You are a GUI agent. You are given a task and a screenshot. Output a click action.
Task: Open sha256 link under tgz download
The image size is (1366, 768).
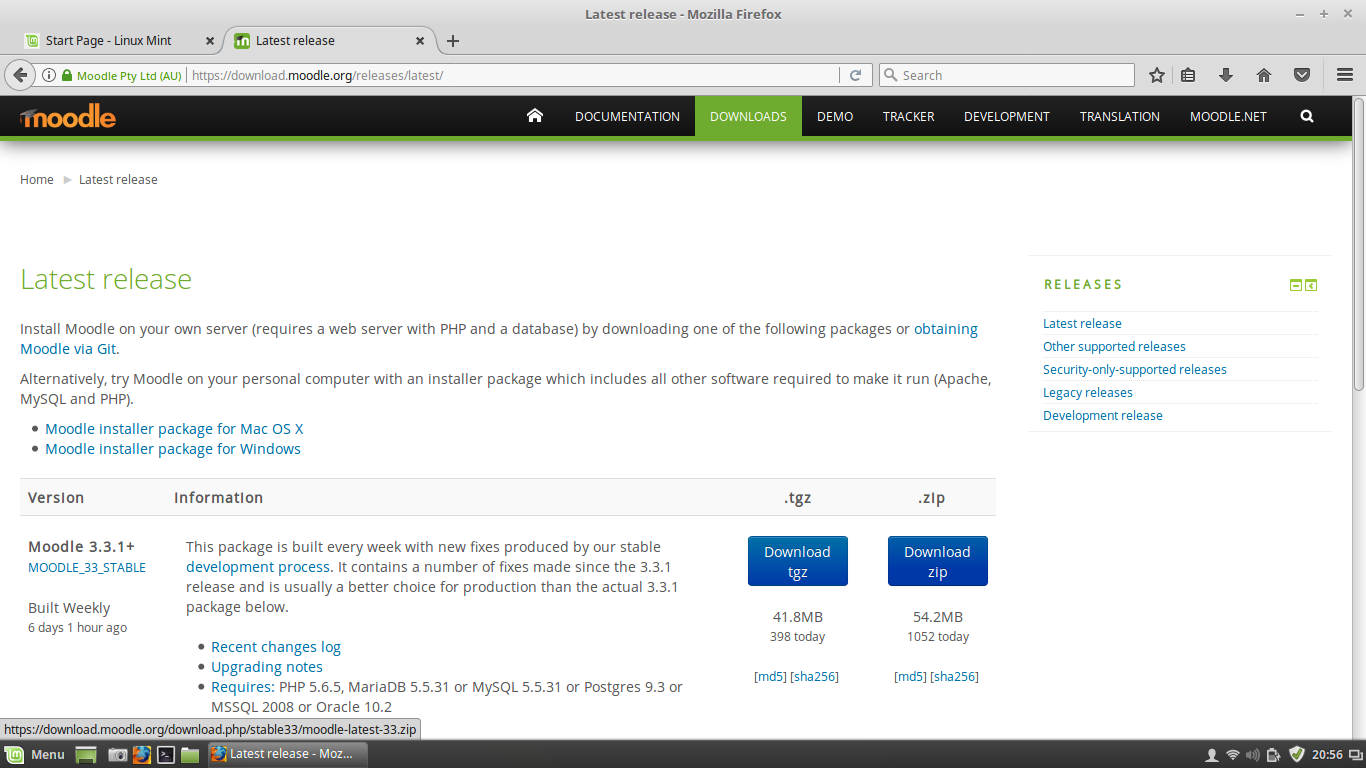pyautogui.click(x=814, y=677)
